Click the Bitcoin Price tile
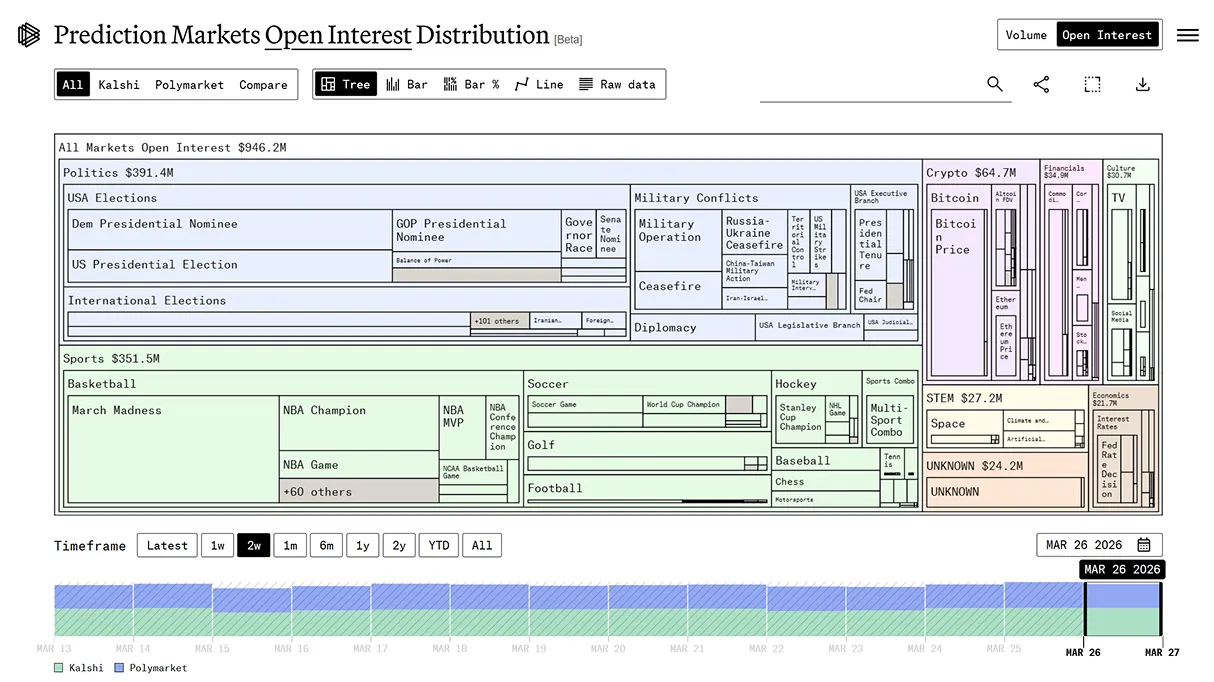The height and width of the screenshot is (682, 1214). click(x=958, y=292)
